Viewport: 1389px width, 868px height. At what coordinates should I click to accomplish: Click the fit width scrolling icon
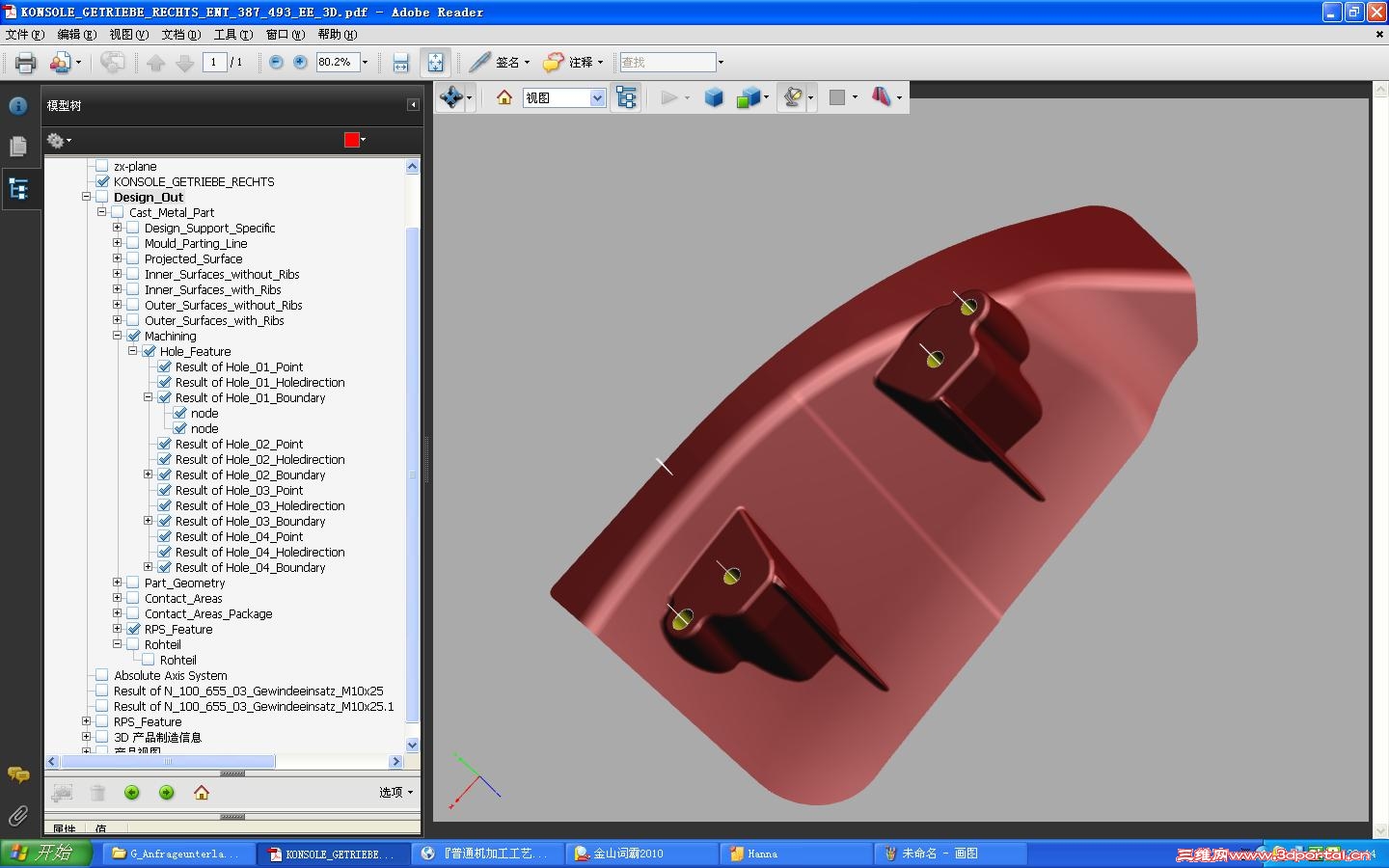pos(401,63)
